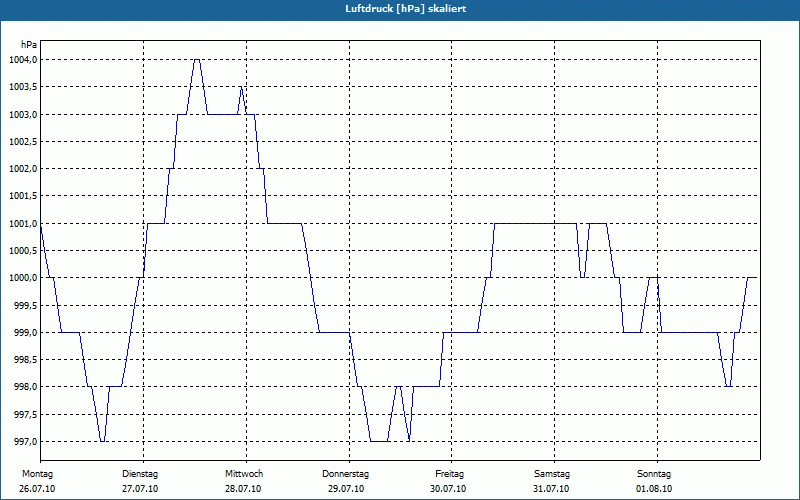The width and height of the screenshot is (800, 500).
Task: Select the 1001,0 axis value
Action: pyautogui.click(x=23, y=223)
